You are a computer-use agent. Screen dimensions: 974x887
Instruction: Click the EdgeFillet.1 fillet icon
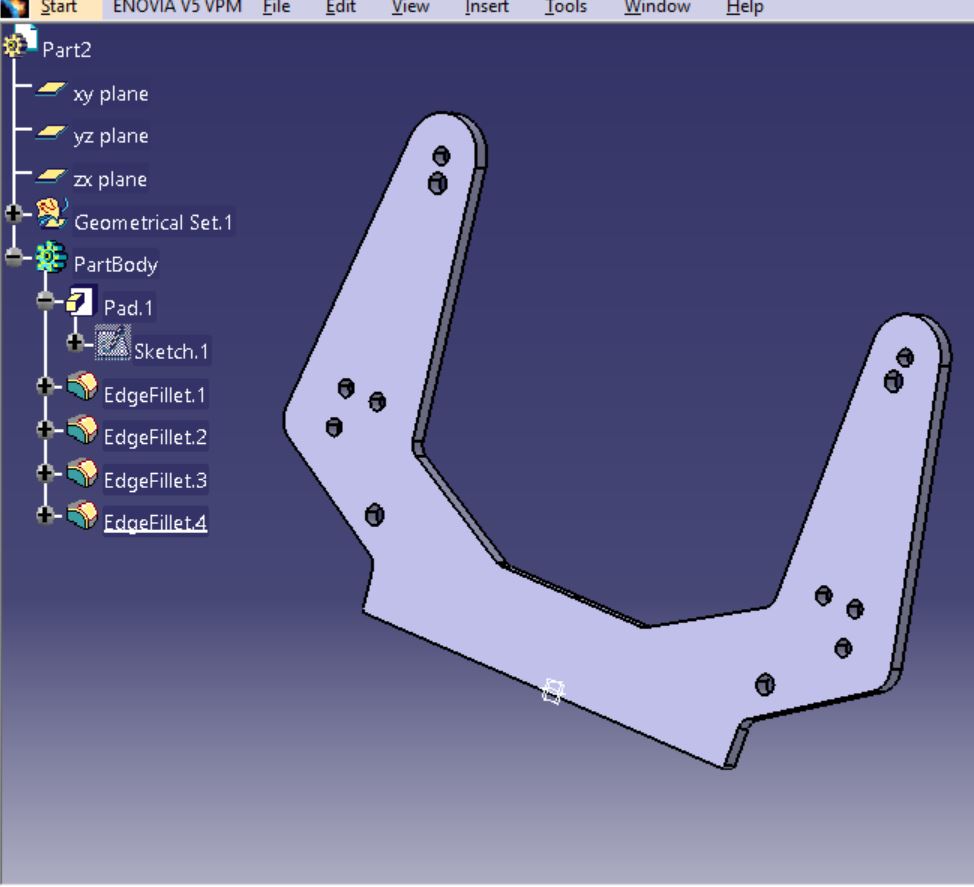[83, 387]
